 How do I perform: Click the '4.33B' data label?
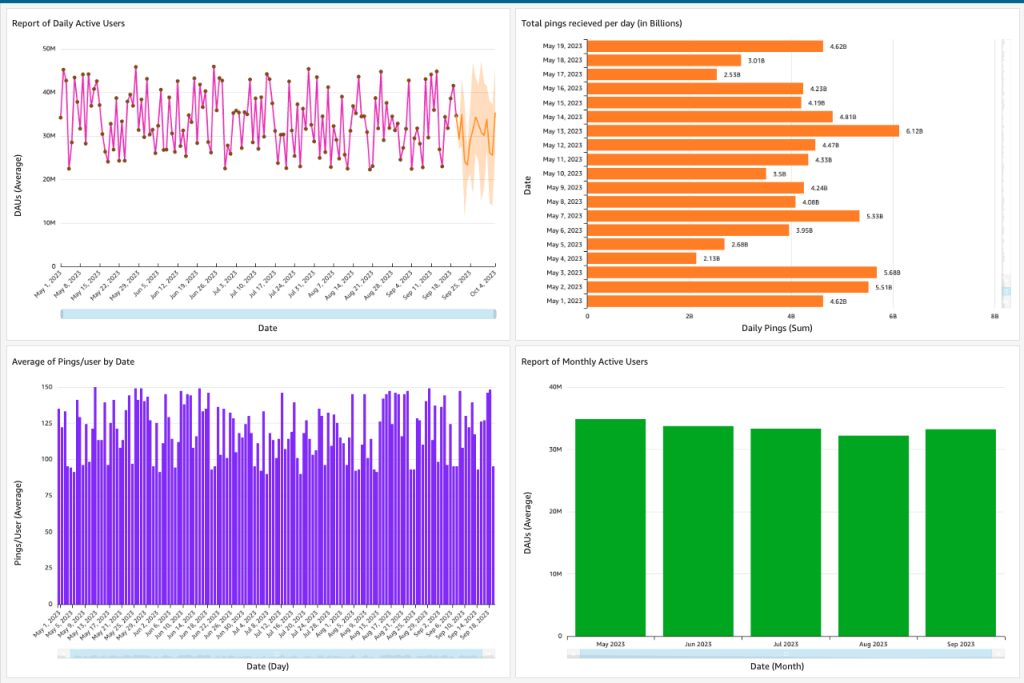[824, 160]
